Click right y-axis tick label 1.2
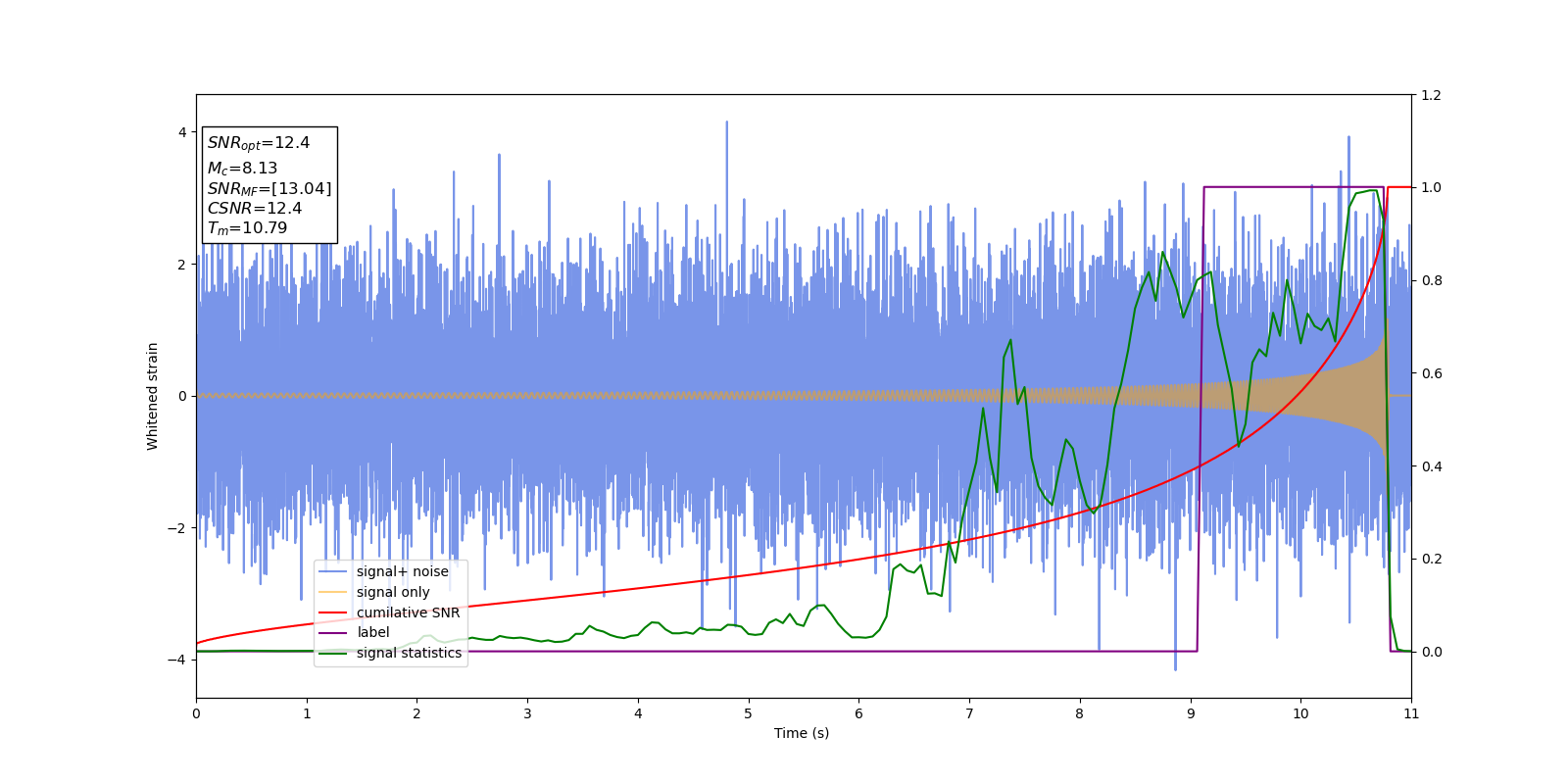 click(x=1431, y=95)
